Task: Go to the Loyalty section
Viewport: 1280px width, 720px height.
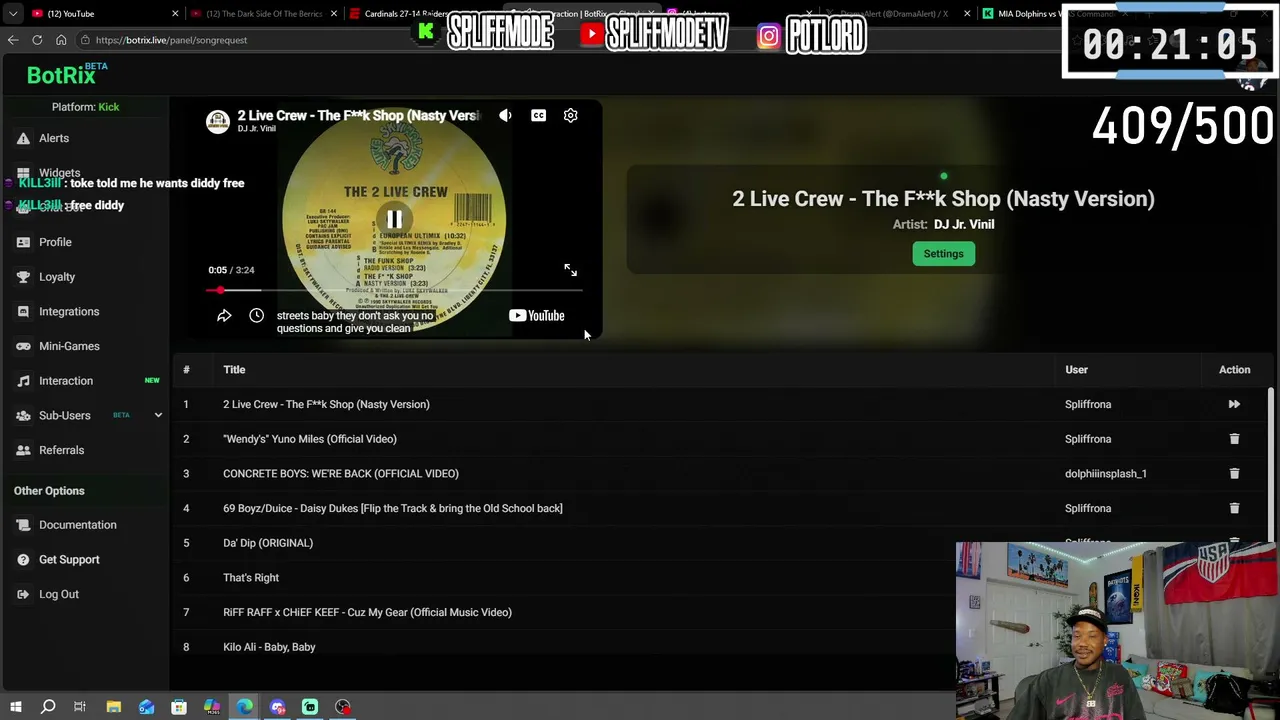Action: pyautogui.click(x=57, y=277)
